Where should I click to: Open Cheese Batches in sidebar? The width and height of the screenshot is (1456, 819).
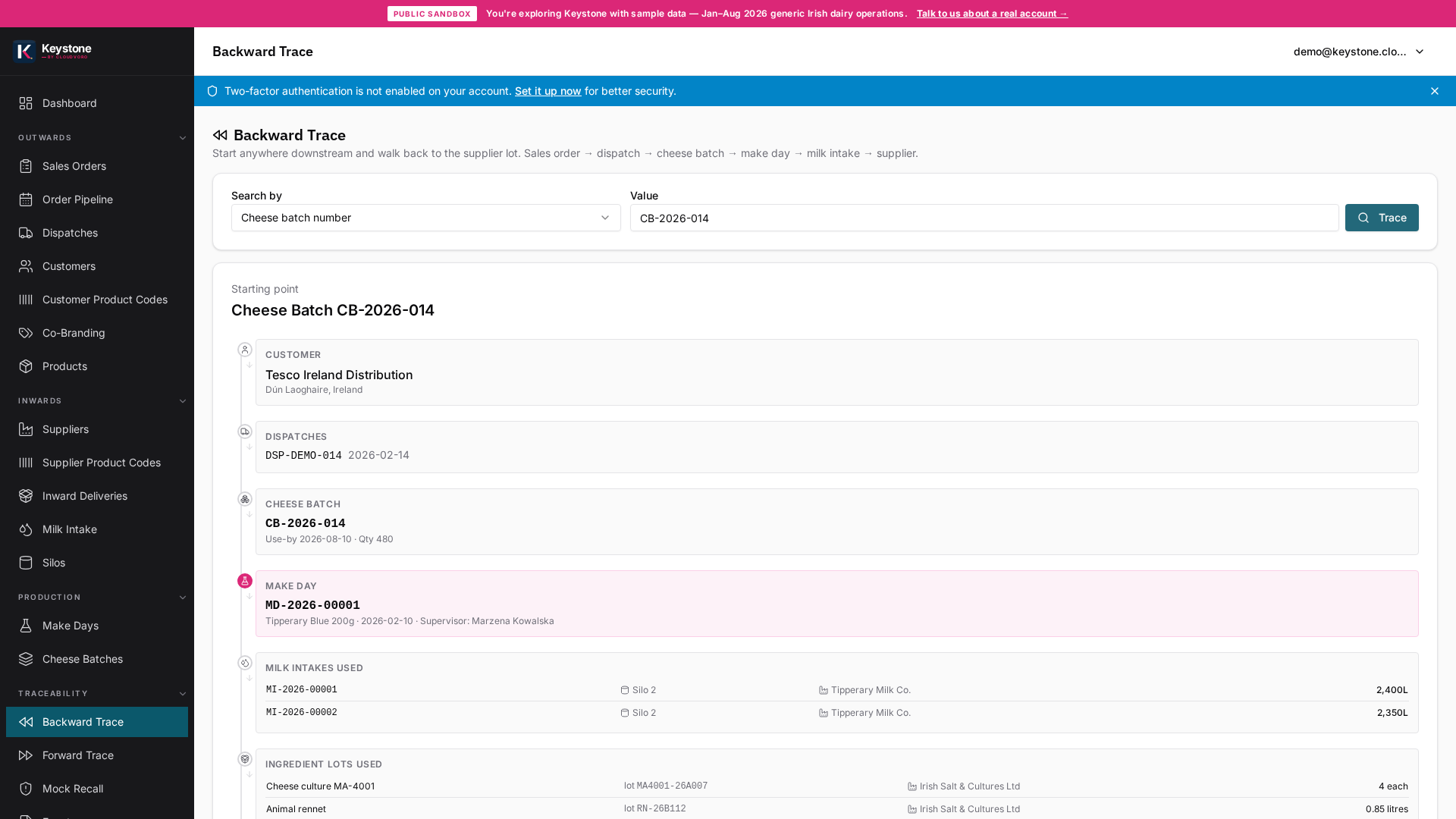[x=97, y=659]
